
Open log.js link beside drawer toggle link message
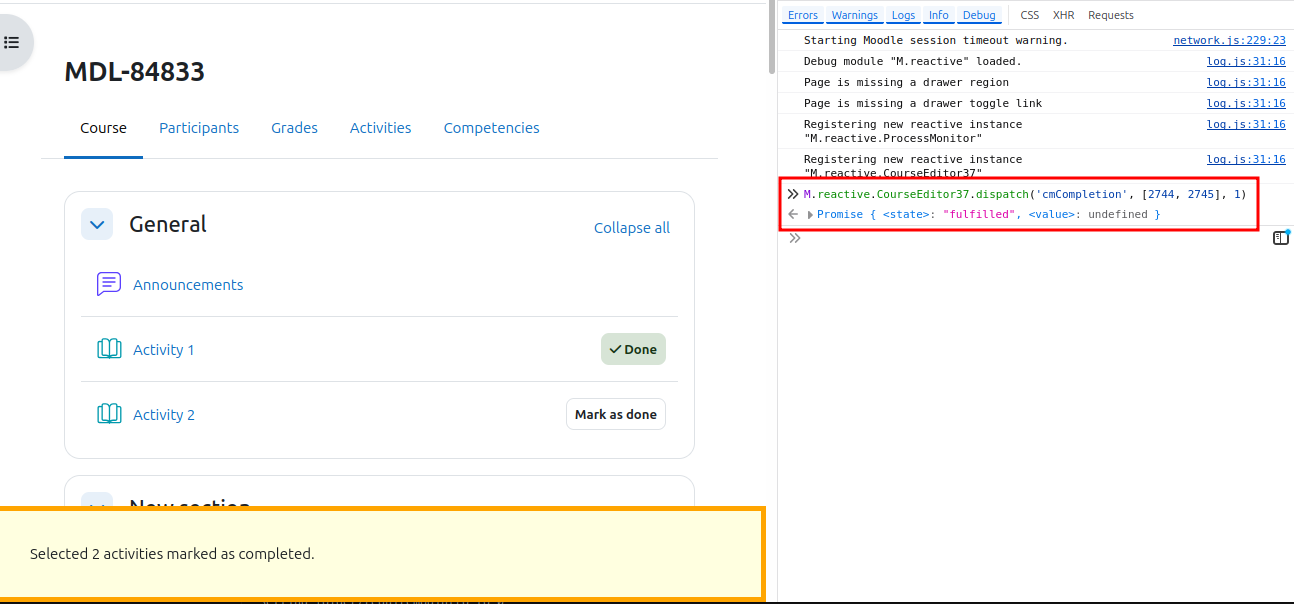[1246, 104]
